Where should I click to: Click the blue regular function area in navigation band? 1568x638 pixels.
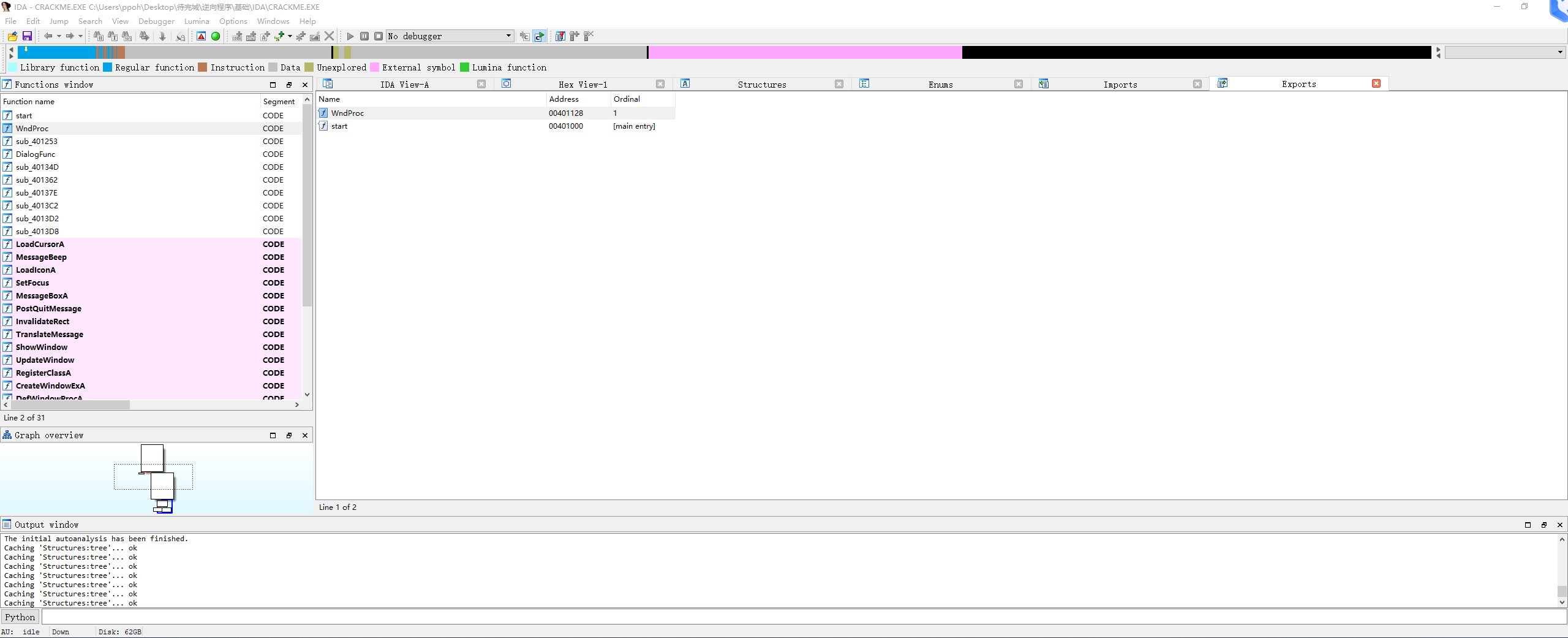tap(58, 53)
